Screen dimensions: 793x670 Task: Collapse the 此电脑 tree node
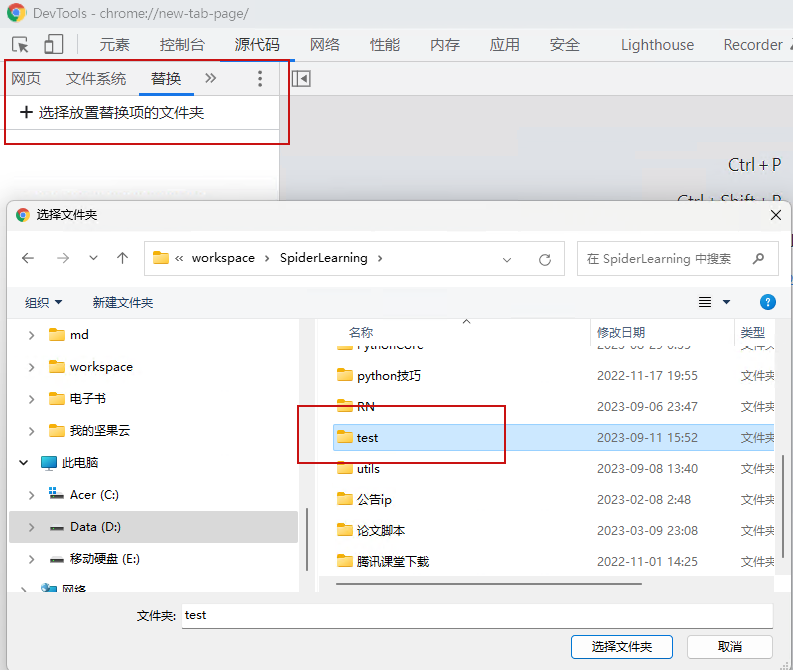(x=23, y=463)
